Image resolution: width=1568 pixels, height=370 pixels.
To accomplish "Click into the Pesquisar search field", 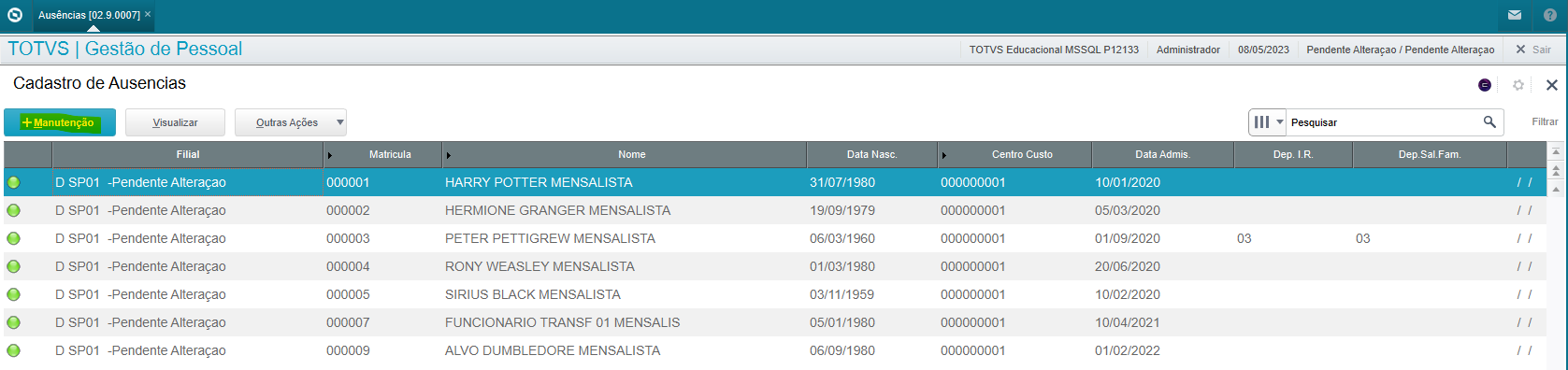I will point(1384,122).
